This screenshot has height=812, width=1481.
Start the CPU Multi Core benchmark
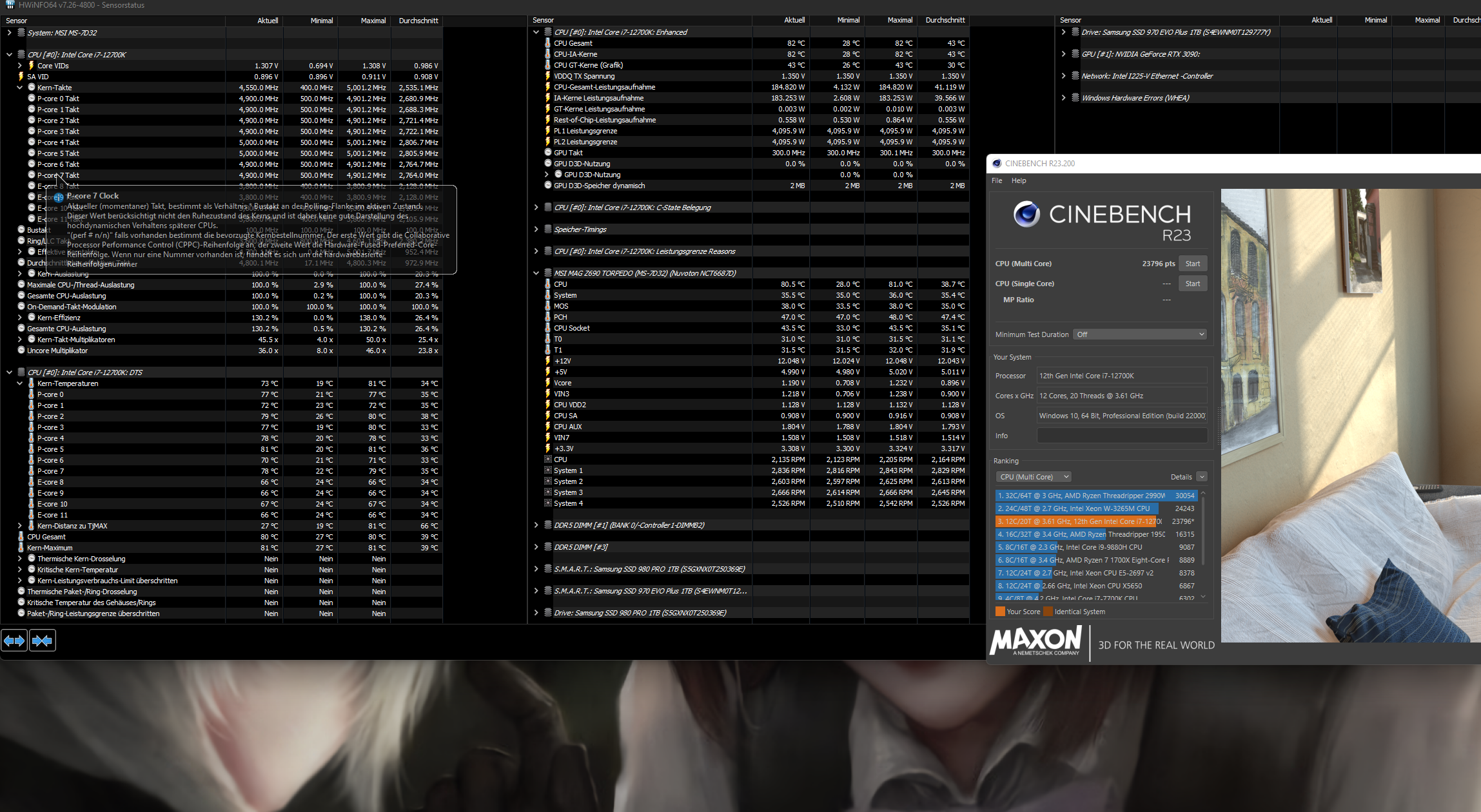(x=1192, y=264)
